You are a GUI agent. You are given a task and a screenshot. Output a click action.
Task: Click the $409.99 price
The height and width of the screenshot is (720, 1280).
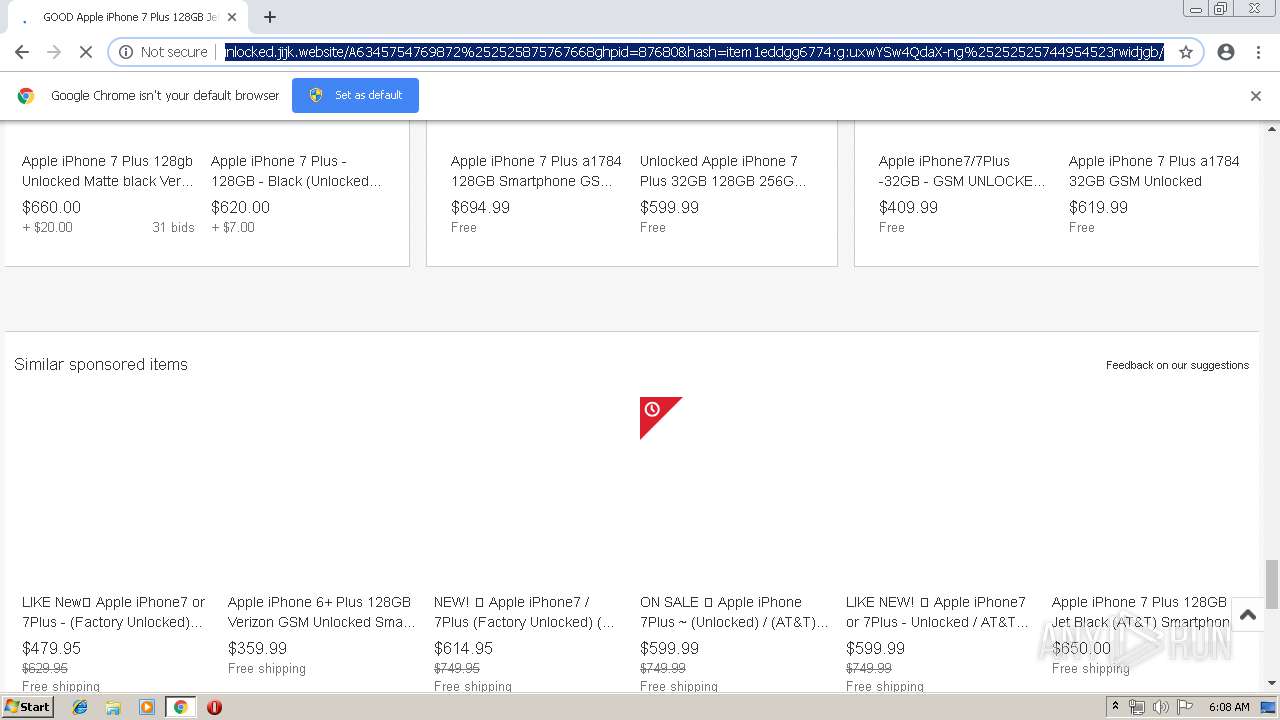908,208
